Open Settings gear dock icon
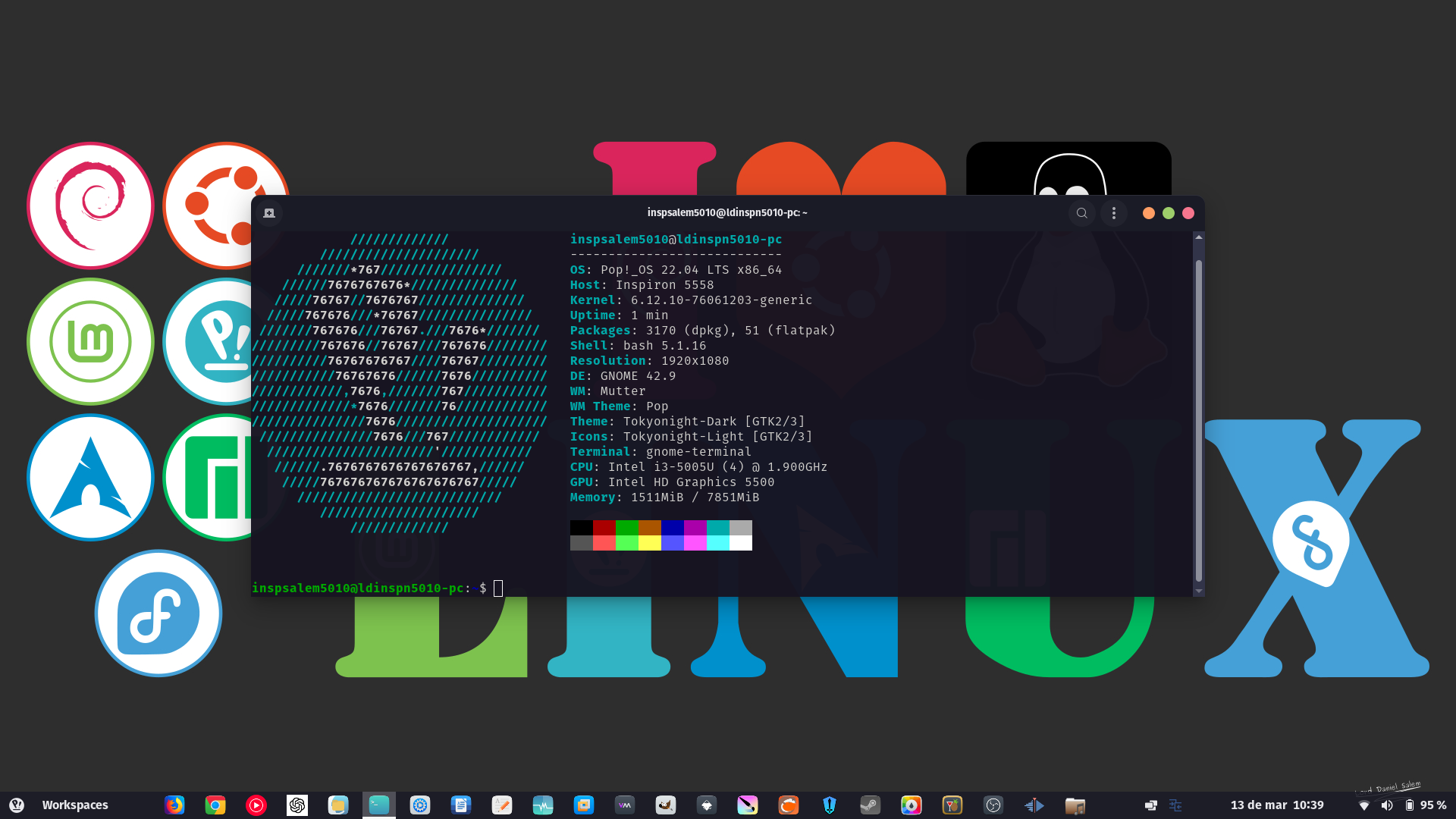Image resolution: width=1456 pixels, height=819 pixels. 420,805
